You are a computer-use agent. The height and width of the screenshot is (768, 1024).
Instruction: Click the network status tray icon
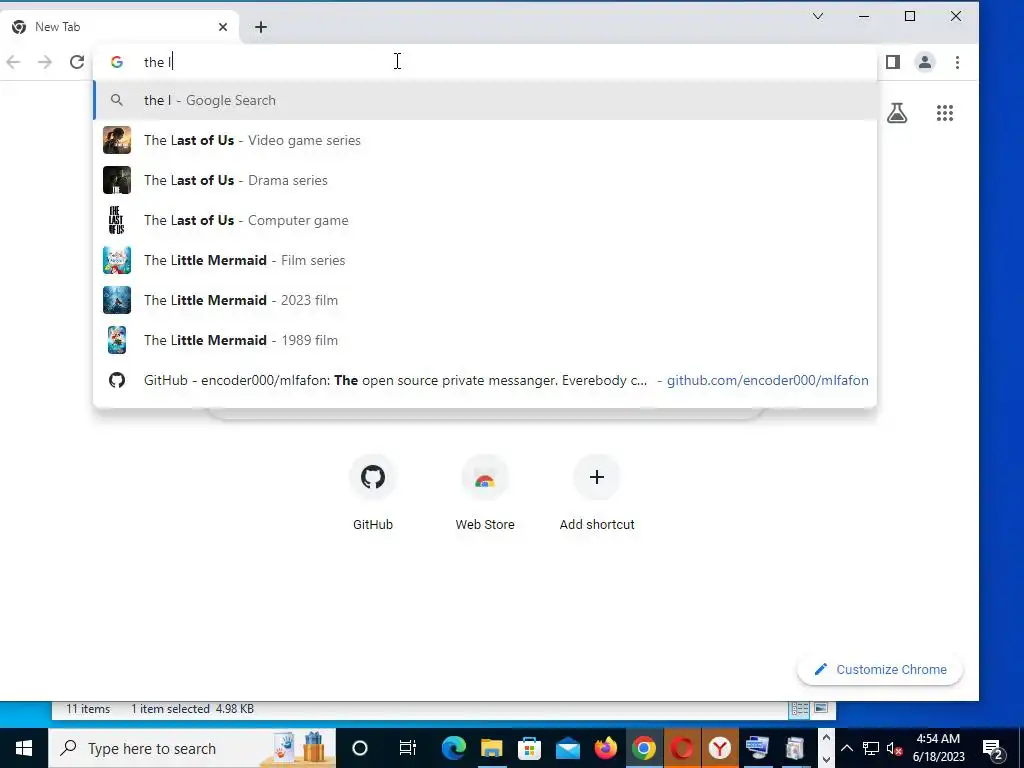coord(871,748)
